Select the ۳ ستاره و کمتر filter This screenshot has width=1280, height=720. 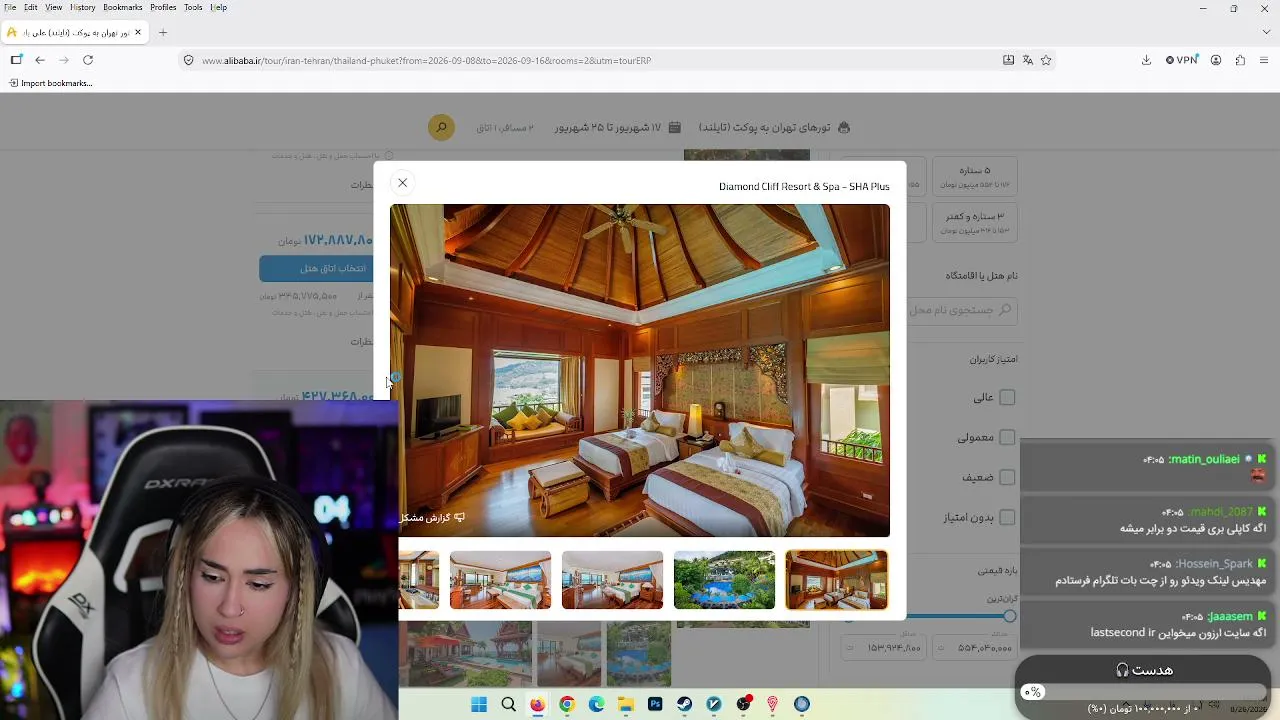click(x=973, y=222)
